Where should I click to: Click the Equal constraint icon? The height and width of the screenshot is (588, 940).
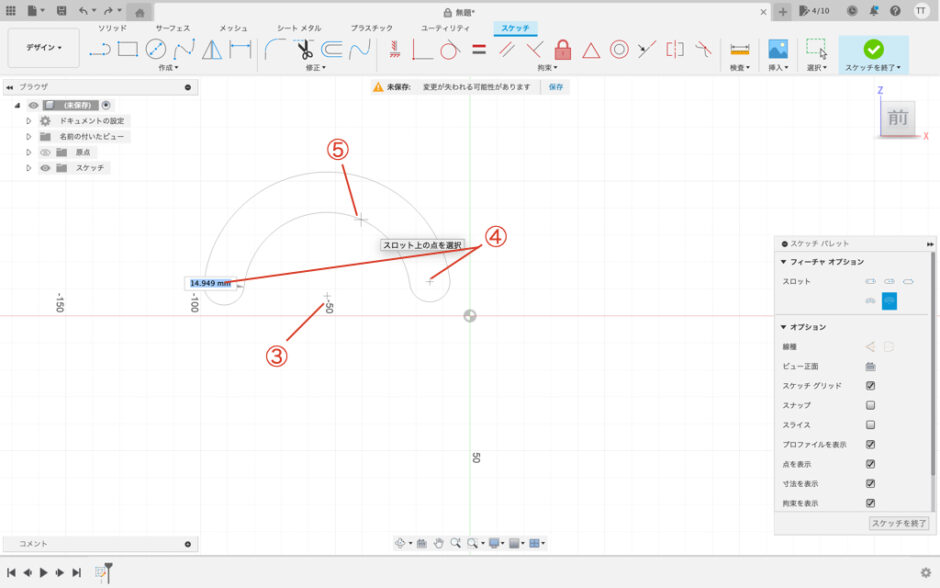[479, 49]
